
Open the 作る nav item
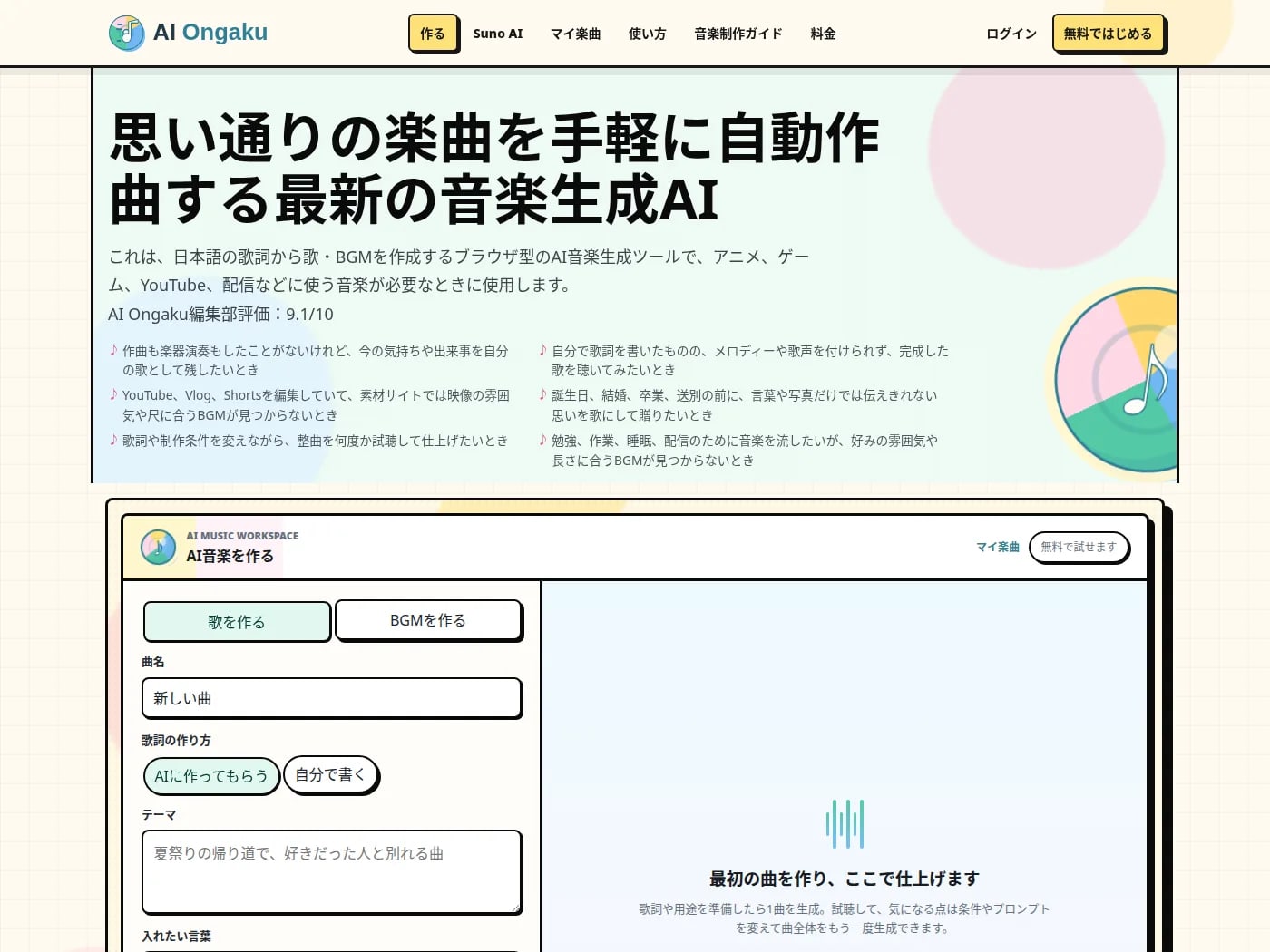(433, 34)
